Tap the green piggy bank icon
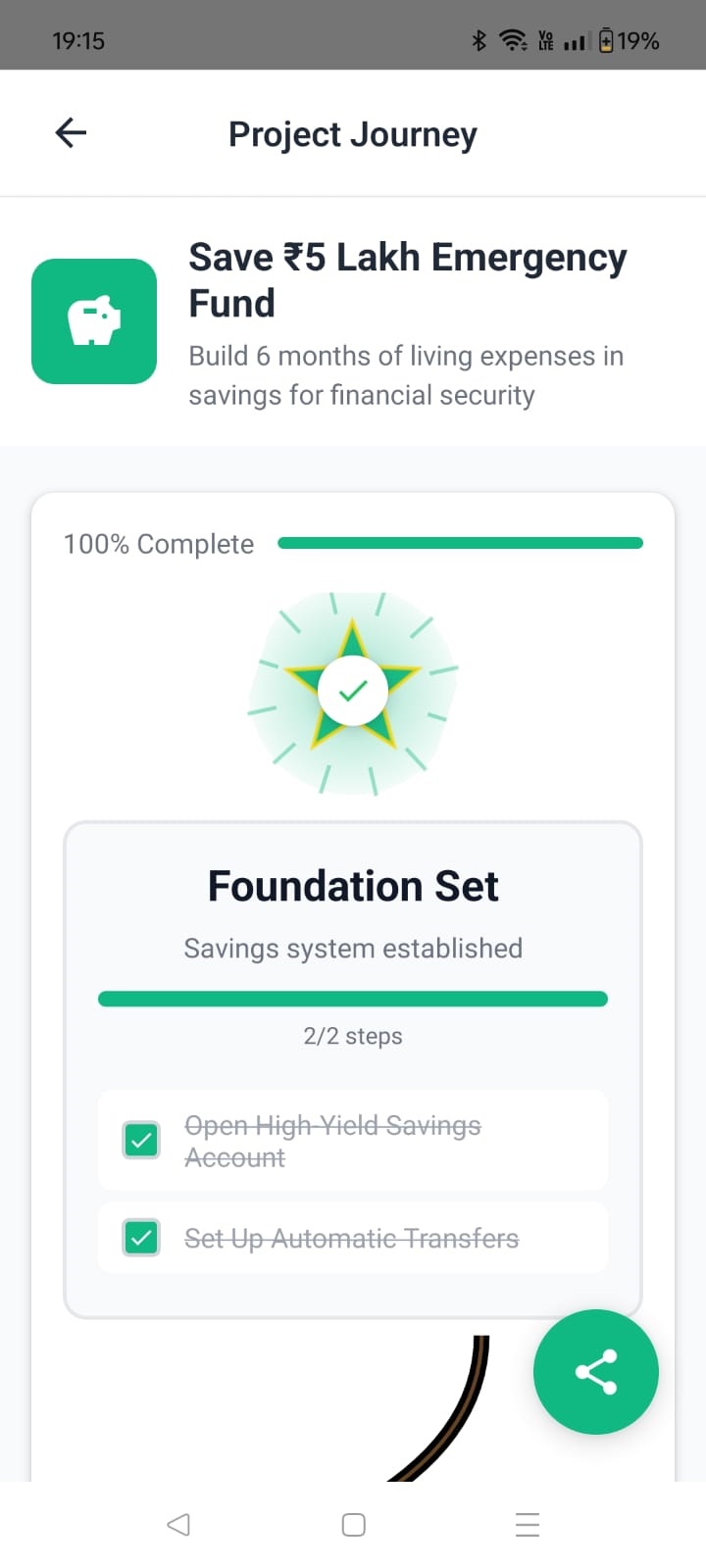Viewport: 706px width, 1568px height. (x=94, y=321)
